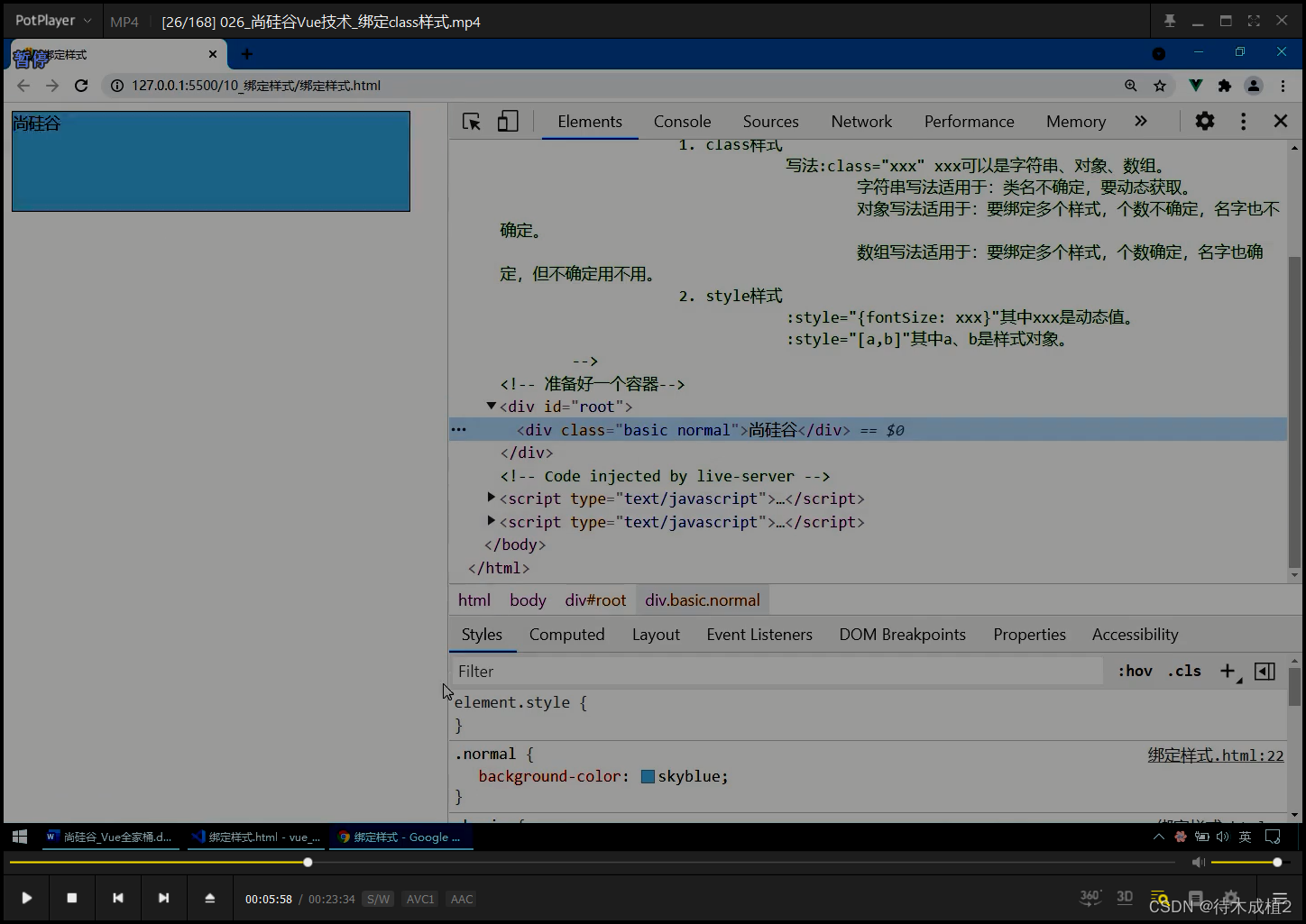The image size is (1306, 924).
Task: Toggle 360 degree video mode
Action: (1090, 897)
